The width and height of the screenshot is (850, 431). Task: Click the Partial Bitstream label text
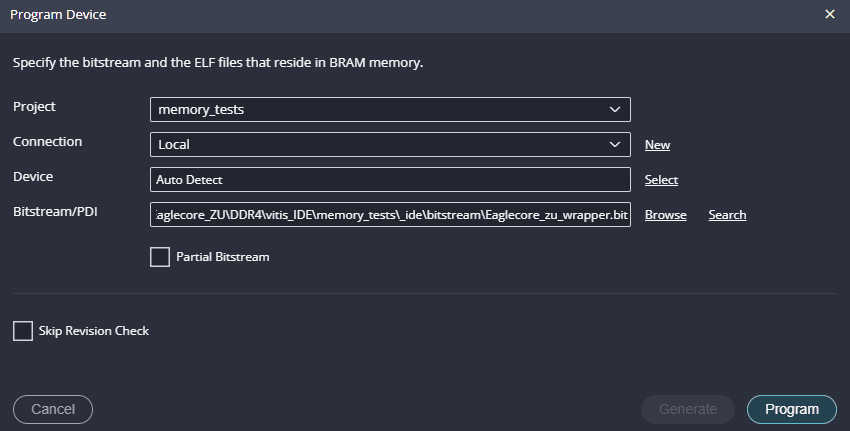point(222,257)
